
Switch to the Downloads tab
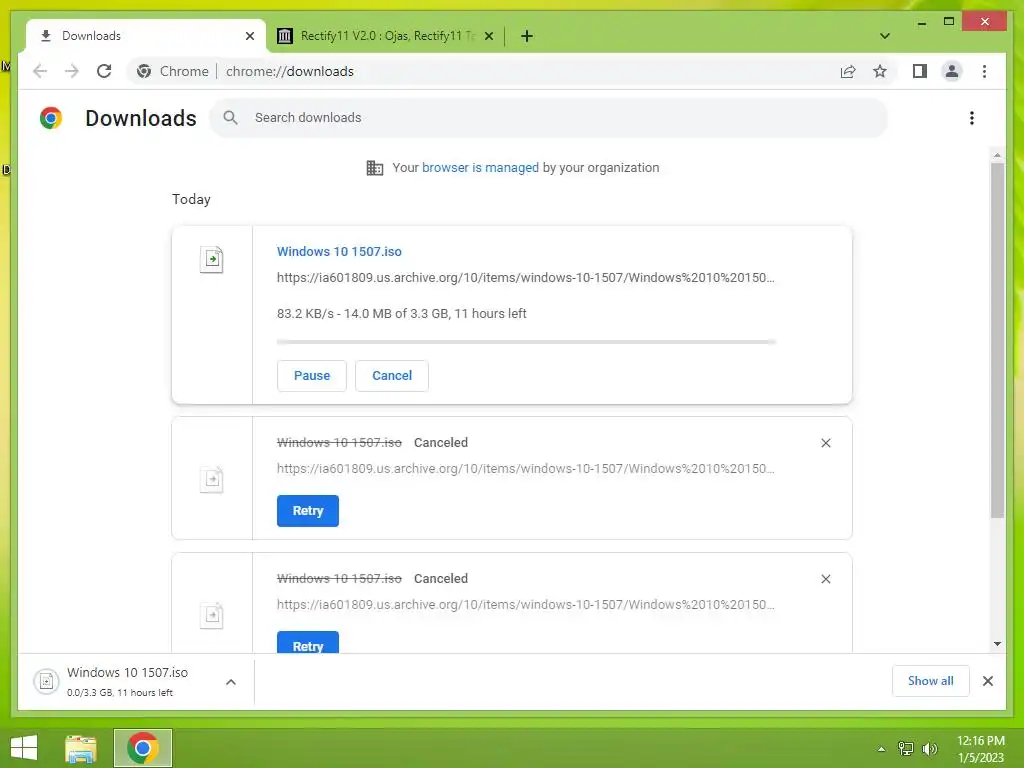click(x=146, y=36)
